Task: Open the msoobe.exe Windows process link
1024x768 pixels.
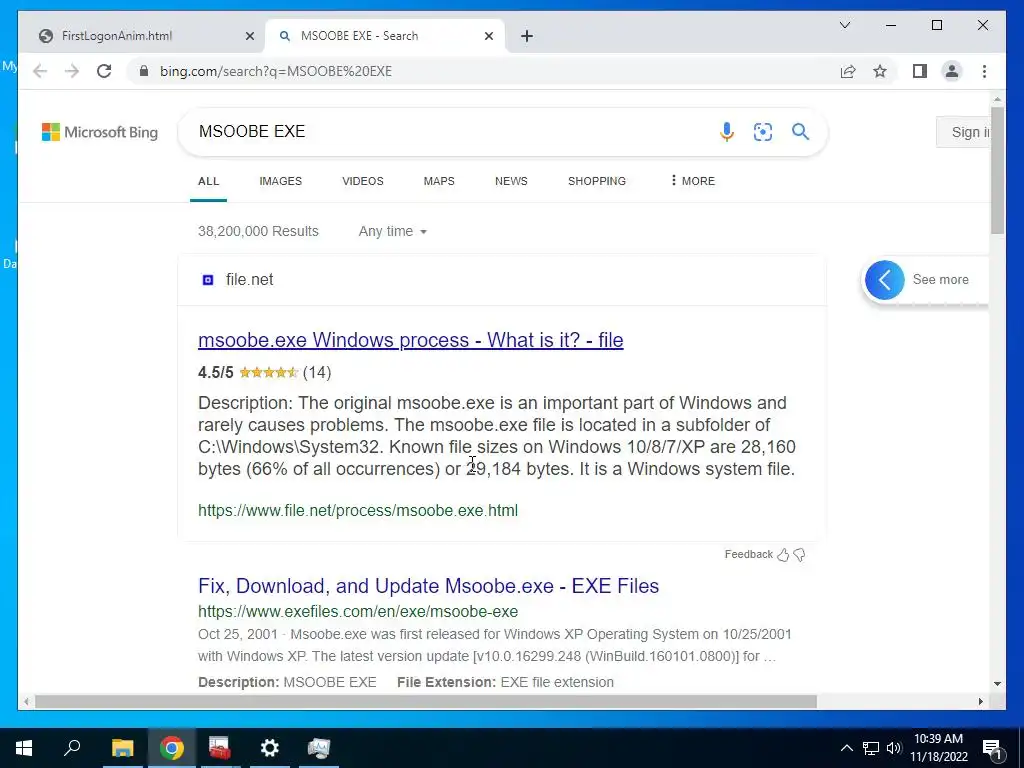Action: pyautogui.click(x=411, y=340)
